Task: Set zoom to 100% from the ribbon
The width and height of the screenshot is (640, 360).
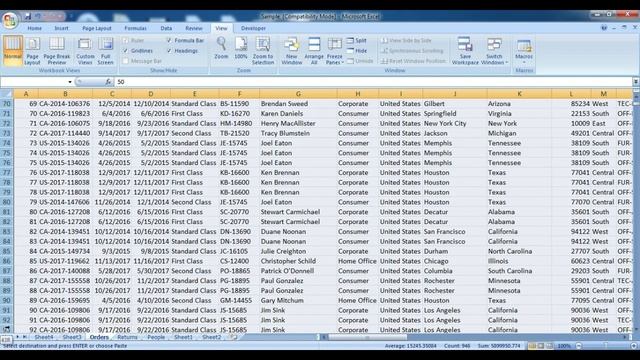Action: click(x=241, y=48)
